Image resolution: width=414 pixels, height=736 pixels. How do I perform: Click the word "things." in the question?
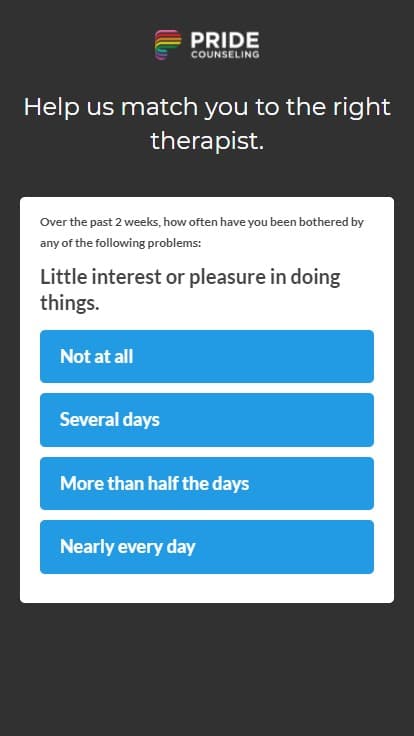69,303
